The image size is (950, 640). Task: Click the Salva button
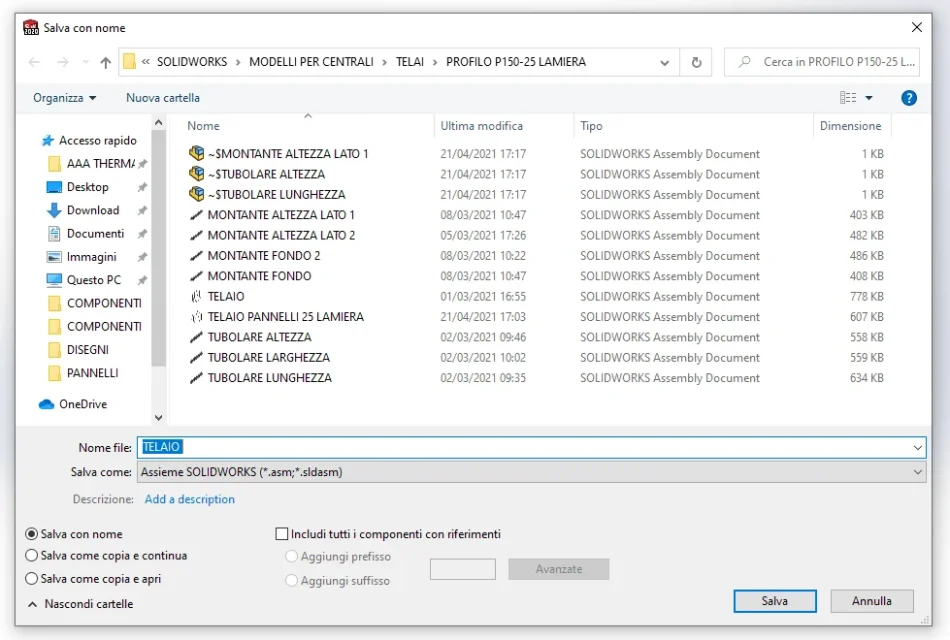click(x=775, y=601)
